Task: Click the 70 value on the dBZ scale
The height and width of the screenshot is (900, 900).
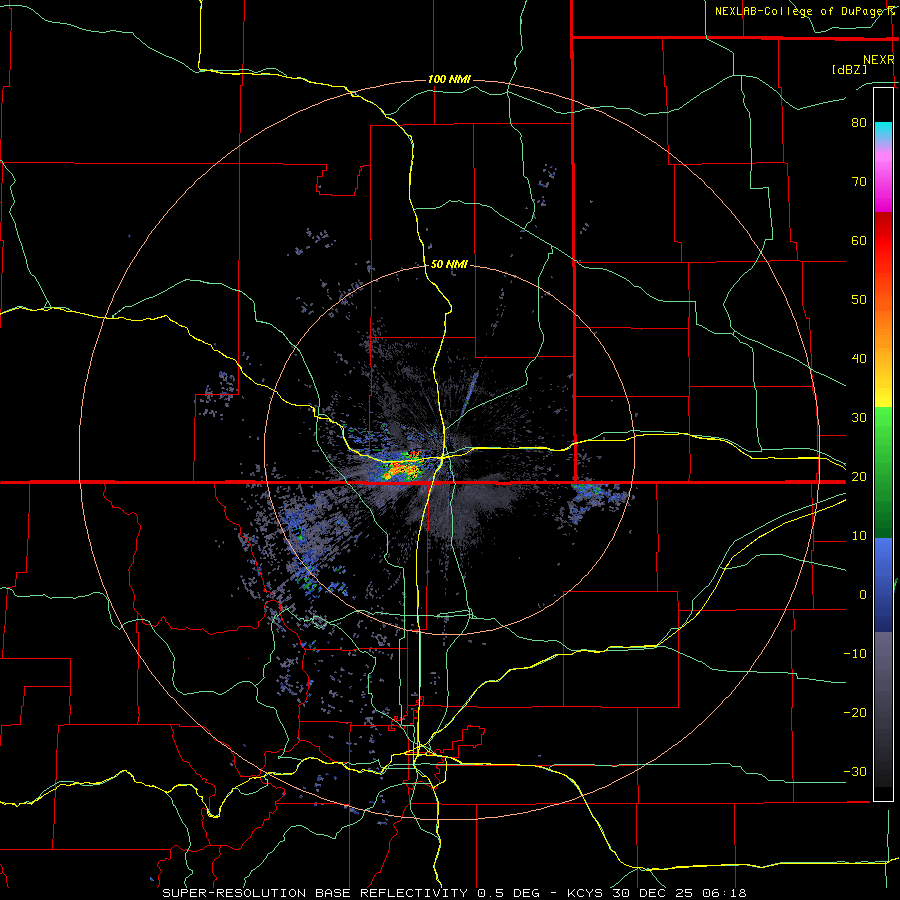Action: pyautogui.click(x=859, y=181)
